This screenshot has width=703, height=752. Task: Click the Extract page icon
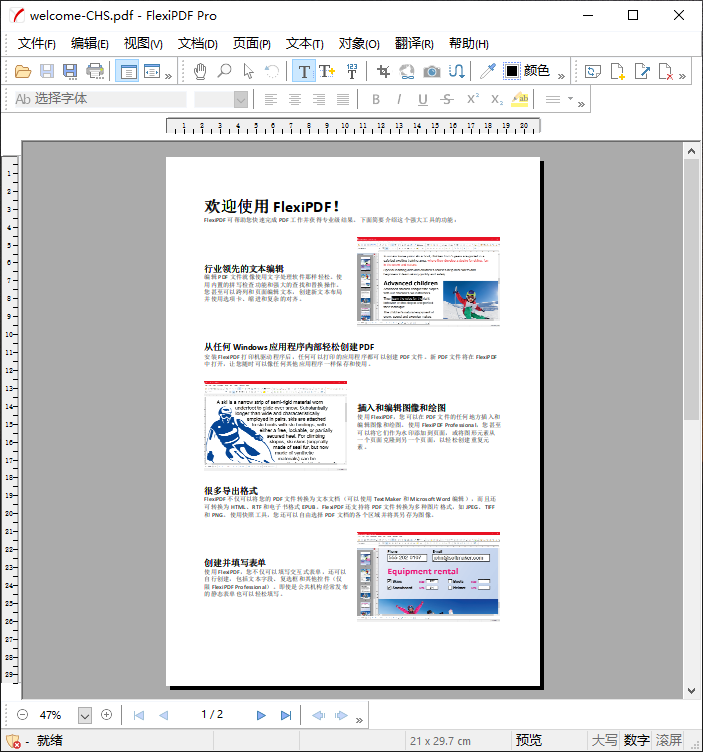click(642, 71)
